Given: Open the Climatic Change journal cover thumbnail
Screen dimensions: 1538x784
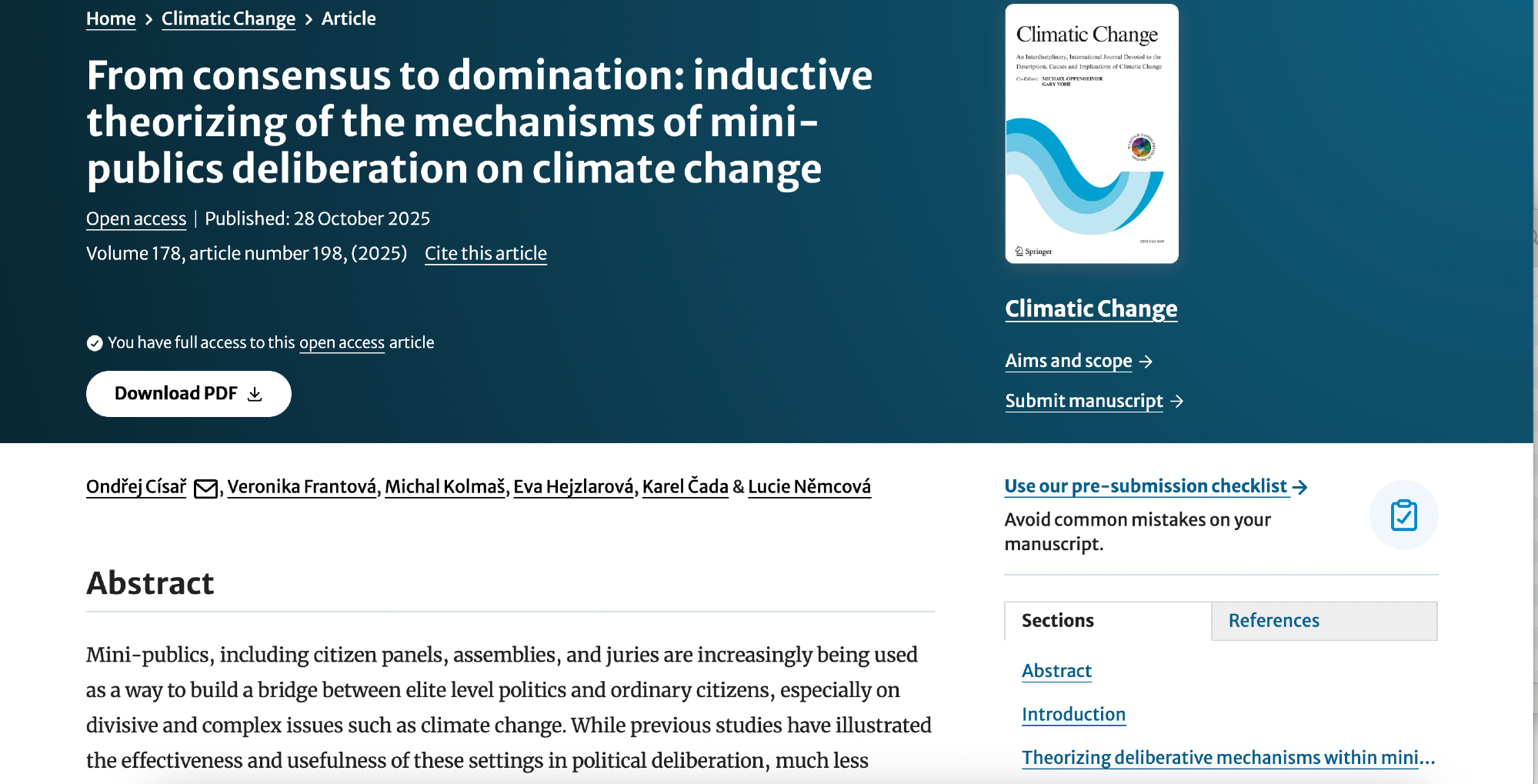Looking at the screenshot, I should pyautogui.click(x=1091, y=134).
